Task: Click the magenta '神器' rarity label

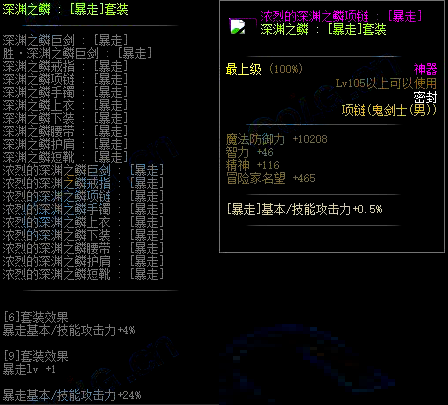Action: pyautogui.click(x=425, y=69)
